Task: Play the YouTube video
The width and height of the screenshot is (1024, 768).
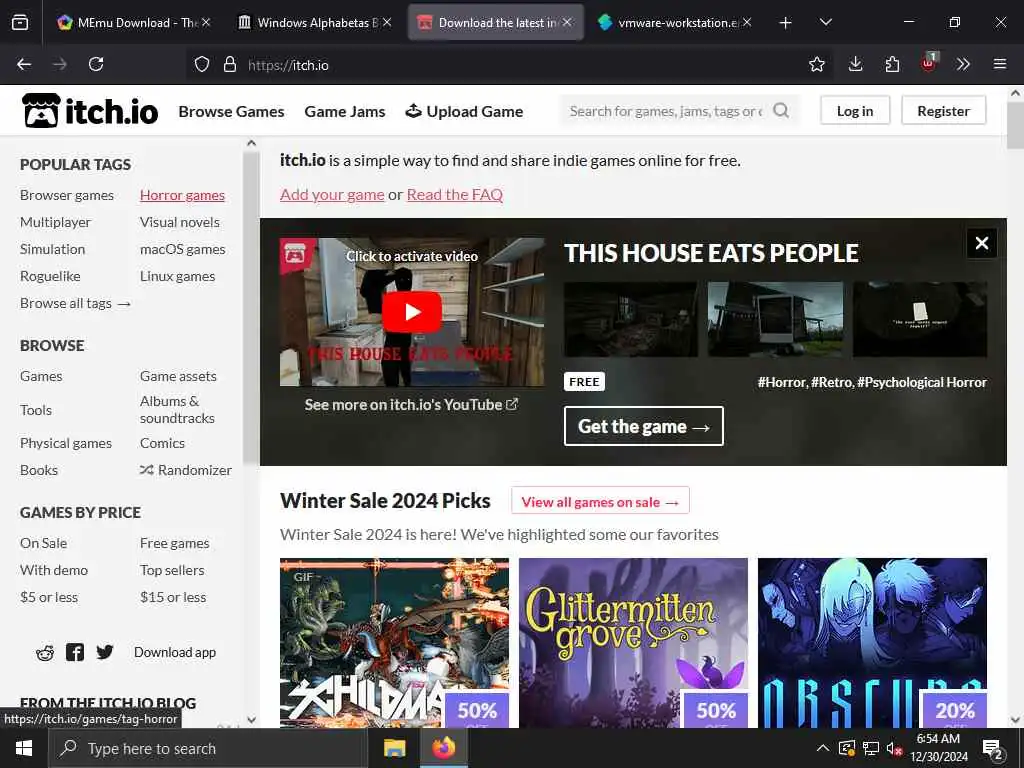Action: coord(411,312)
